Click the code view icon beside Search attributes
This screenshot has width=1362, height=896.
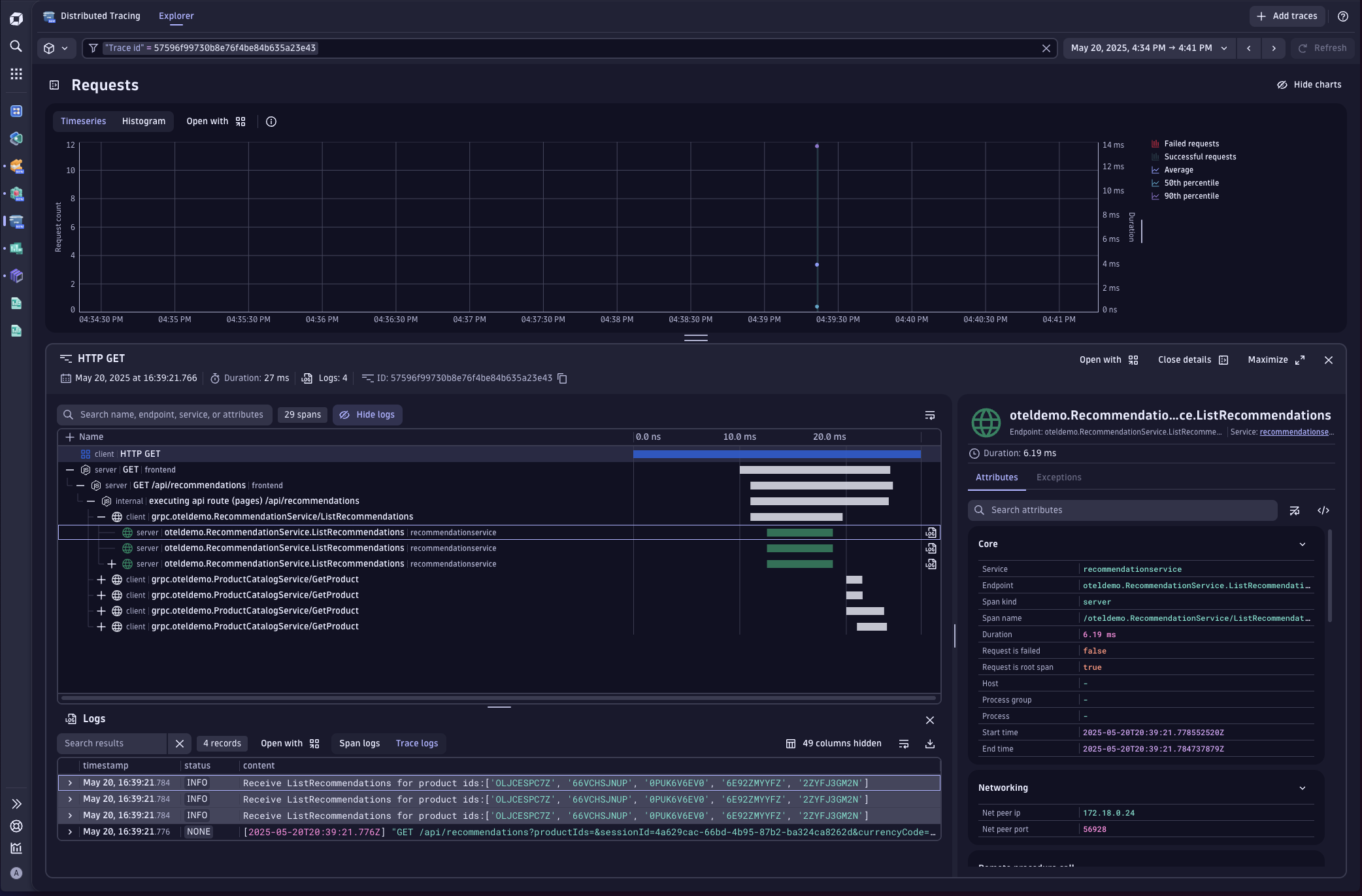tap(1324, 510)
